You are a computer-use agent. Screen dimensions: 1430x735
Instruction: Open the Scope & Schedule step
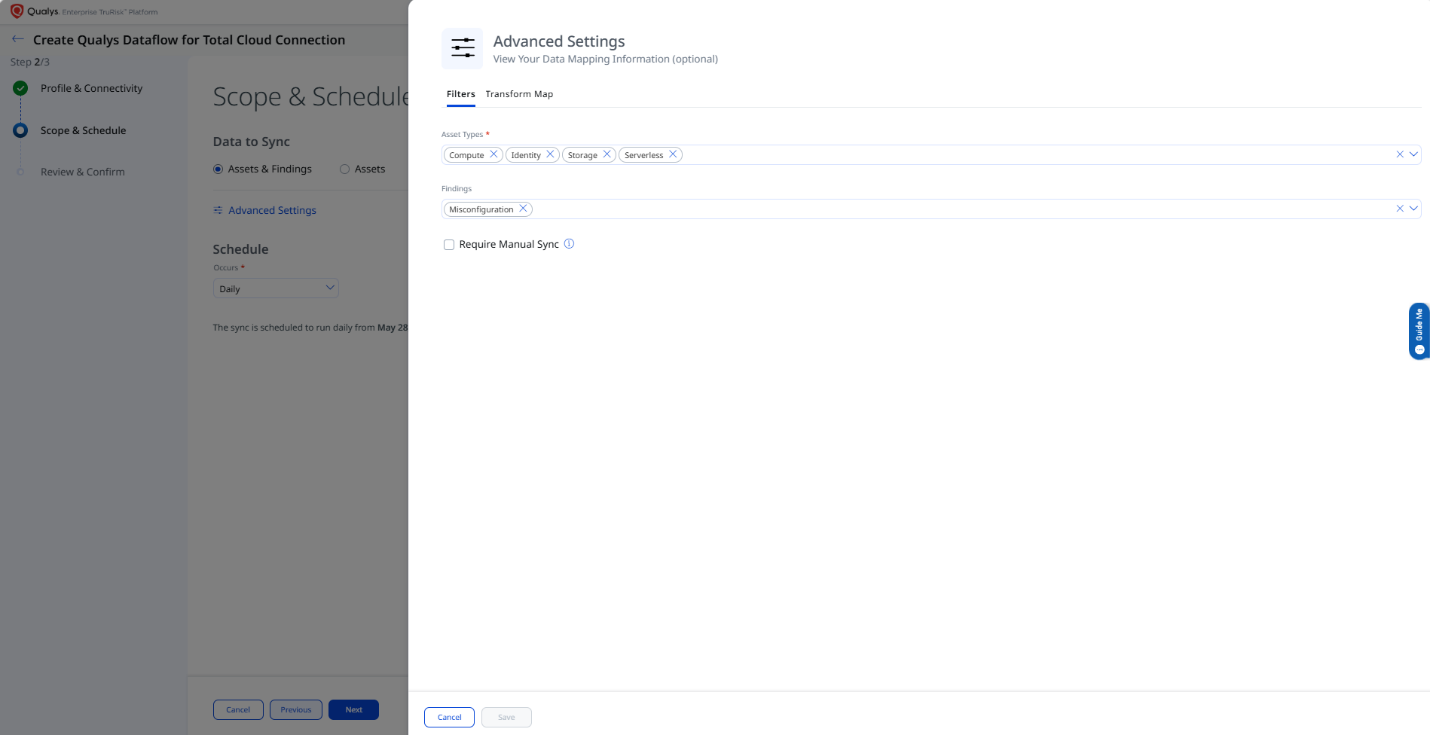click(83, 130)
